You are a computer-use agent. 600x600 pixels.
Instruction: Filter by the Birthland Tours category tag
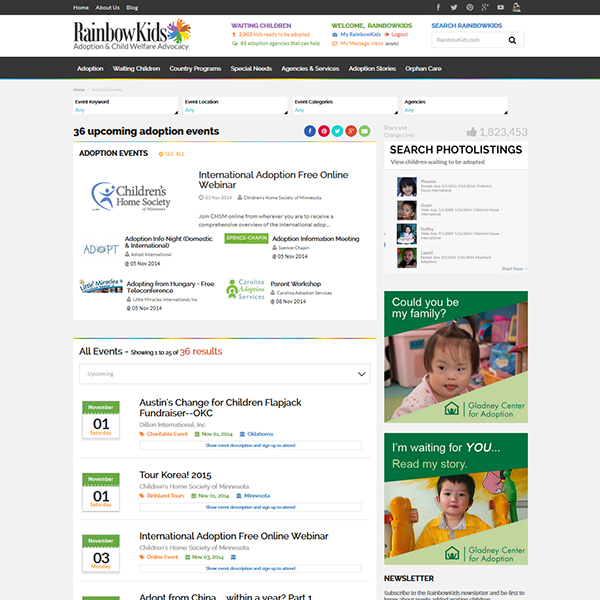[165, 496]
